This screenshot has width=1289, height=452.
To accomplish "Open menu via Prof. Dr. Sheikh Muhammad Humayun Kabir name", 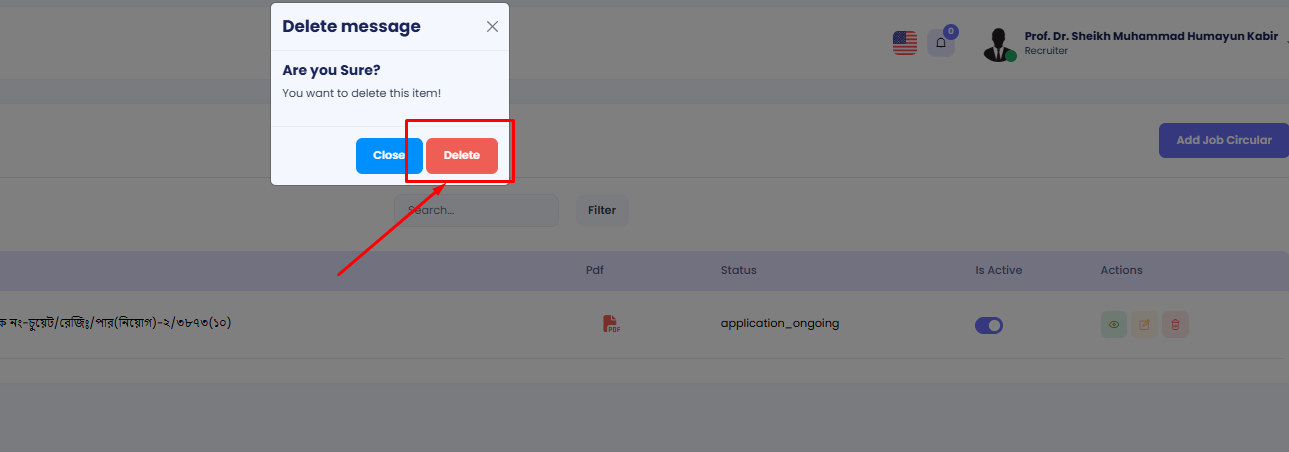I will (1150, 36).
